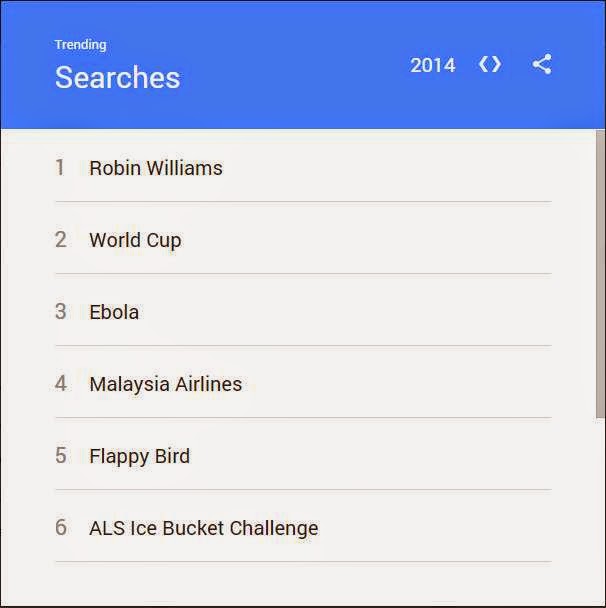Click the 2014 year label

pyautogui.click(x=432, y=66)
